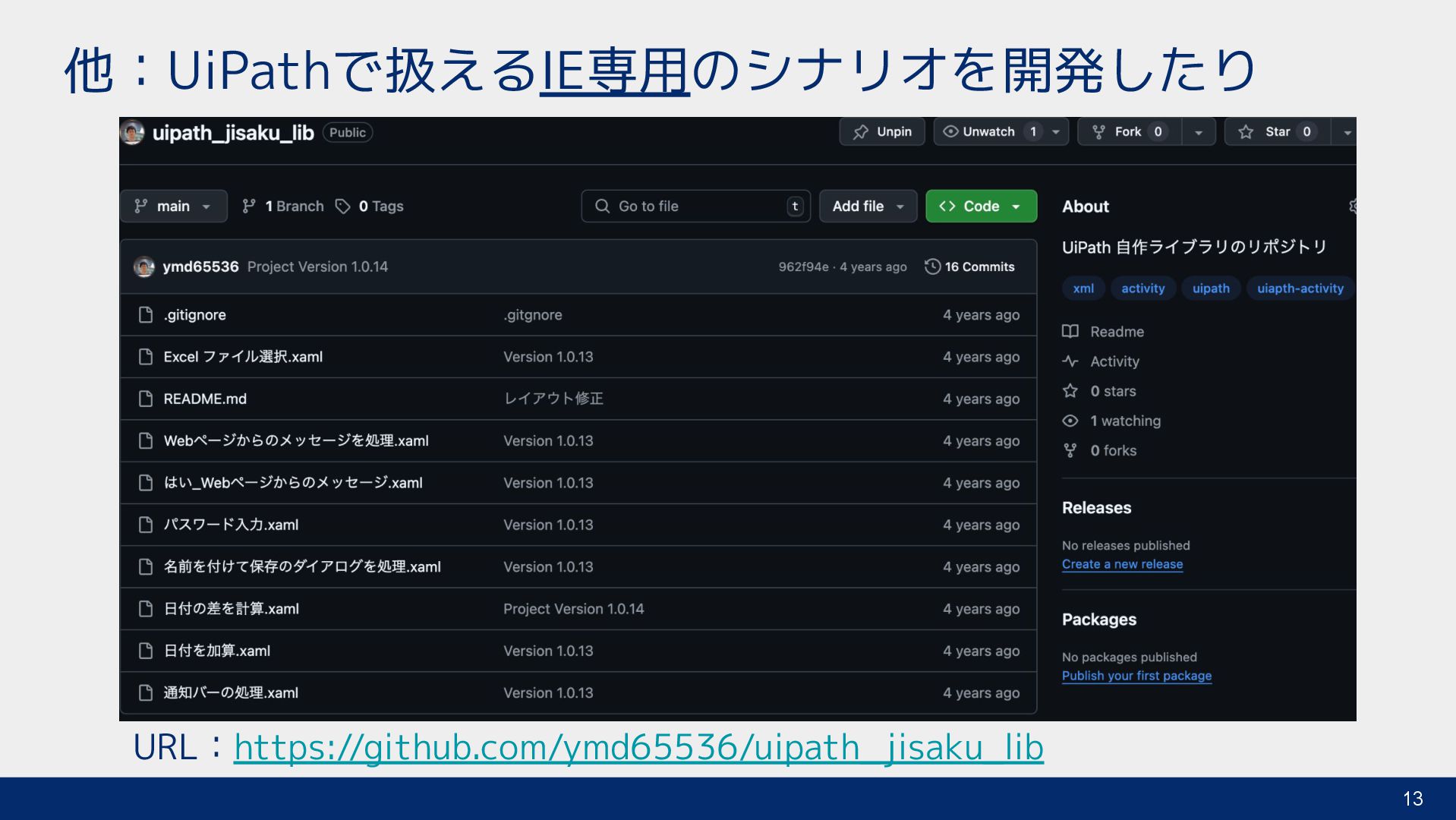1456x820 pixels.
Task: Click the Unpin button
Action: tap(881, 131)
